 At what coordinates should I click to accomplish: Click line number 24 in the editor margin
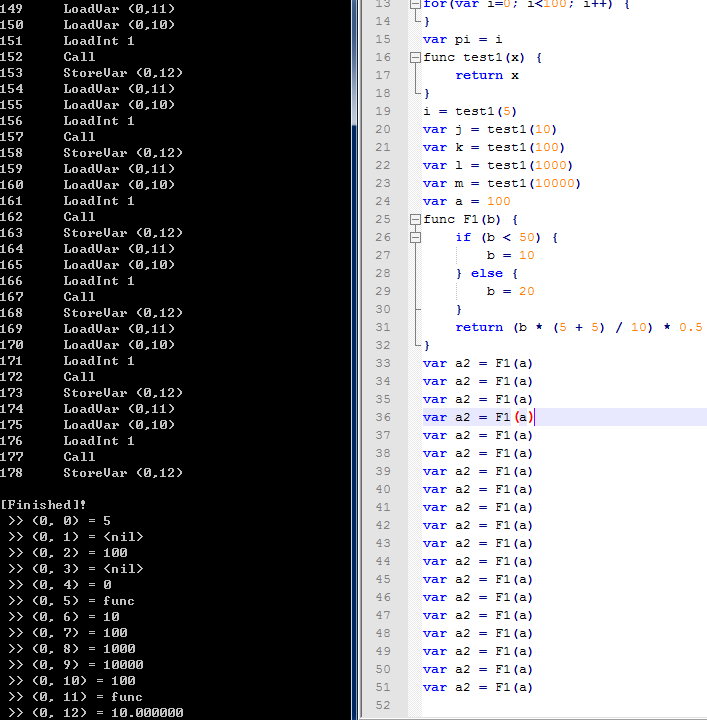tap(383, 201)
